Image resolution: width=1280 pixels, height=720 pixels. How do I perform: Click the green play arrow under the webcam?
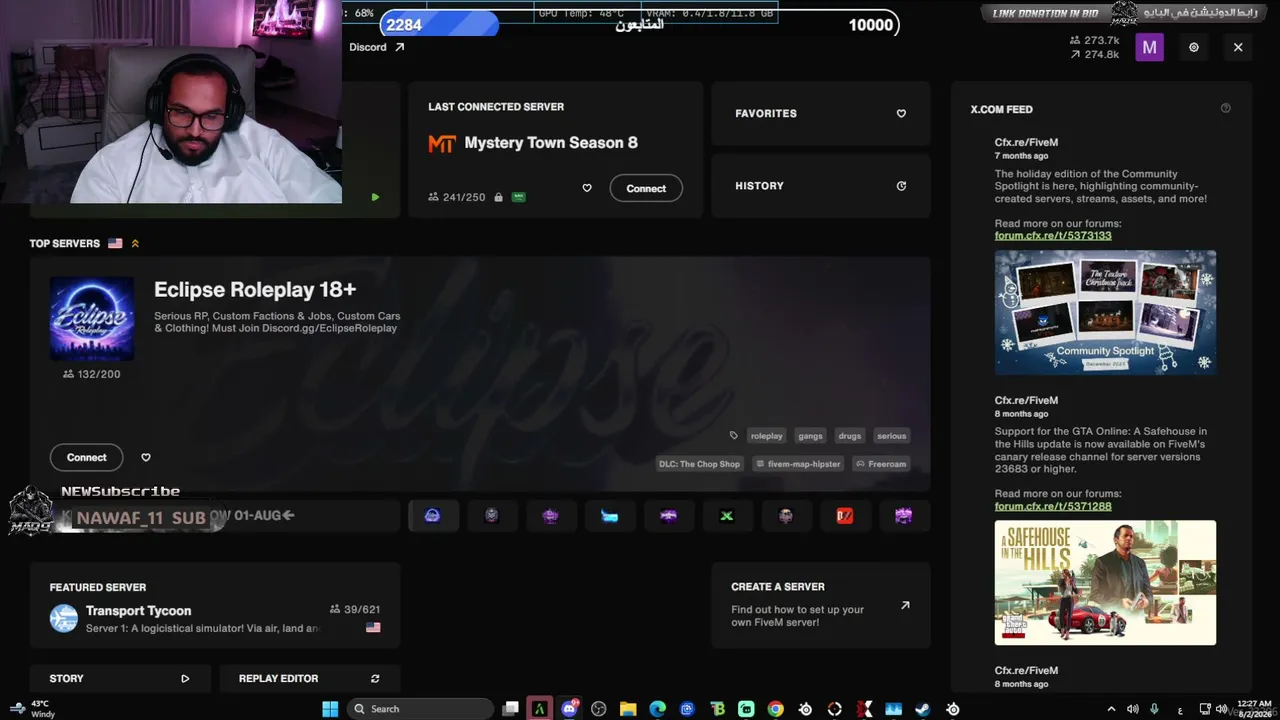pyautogui.click(x=375, y=197)
